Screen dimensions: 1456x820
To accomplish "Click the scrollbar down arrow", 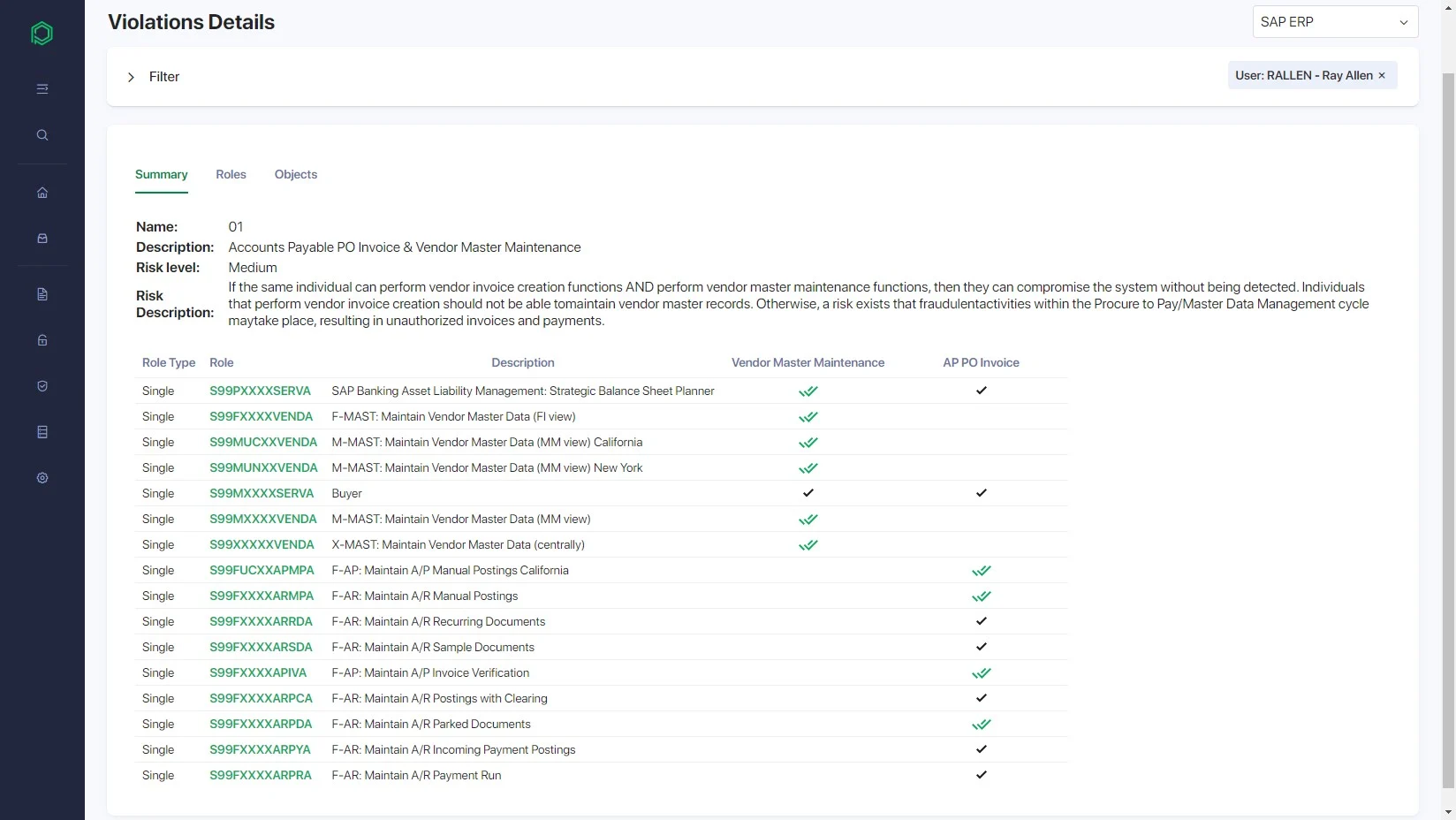I will [x=1448, y=811].
